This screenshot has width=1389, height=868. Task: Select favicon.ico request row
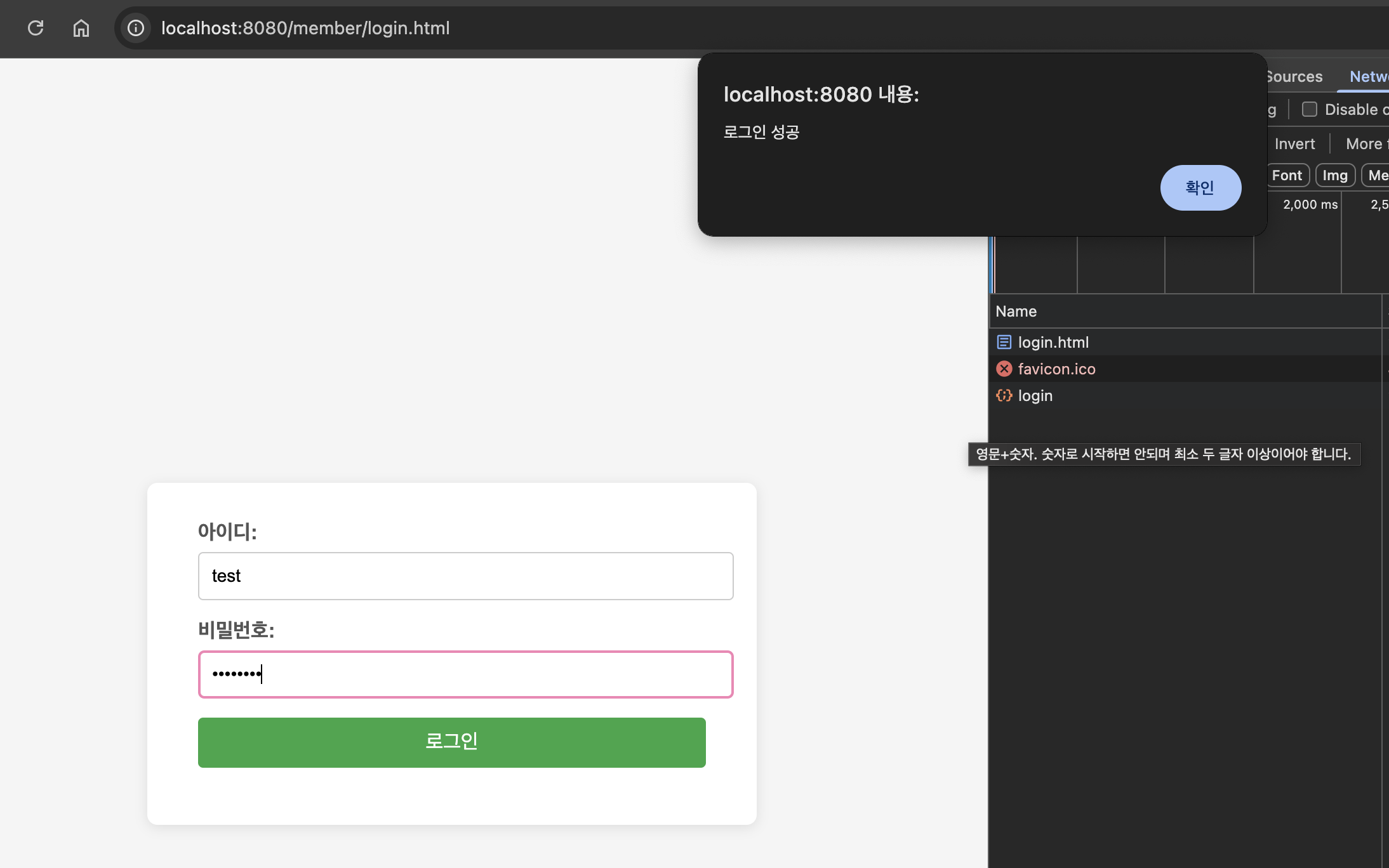[1057, 369]
